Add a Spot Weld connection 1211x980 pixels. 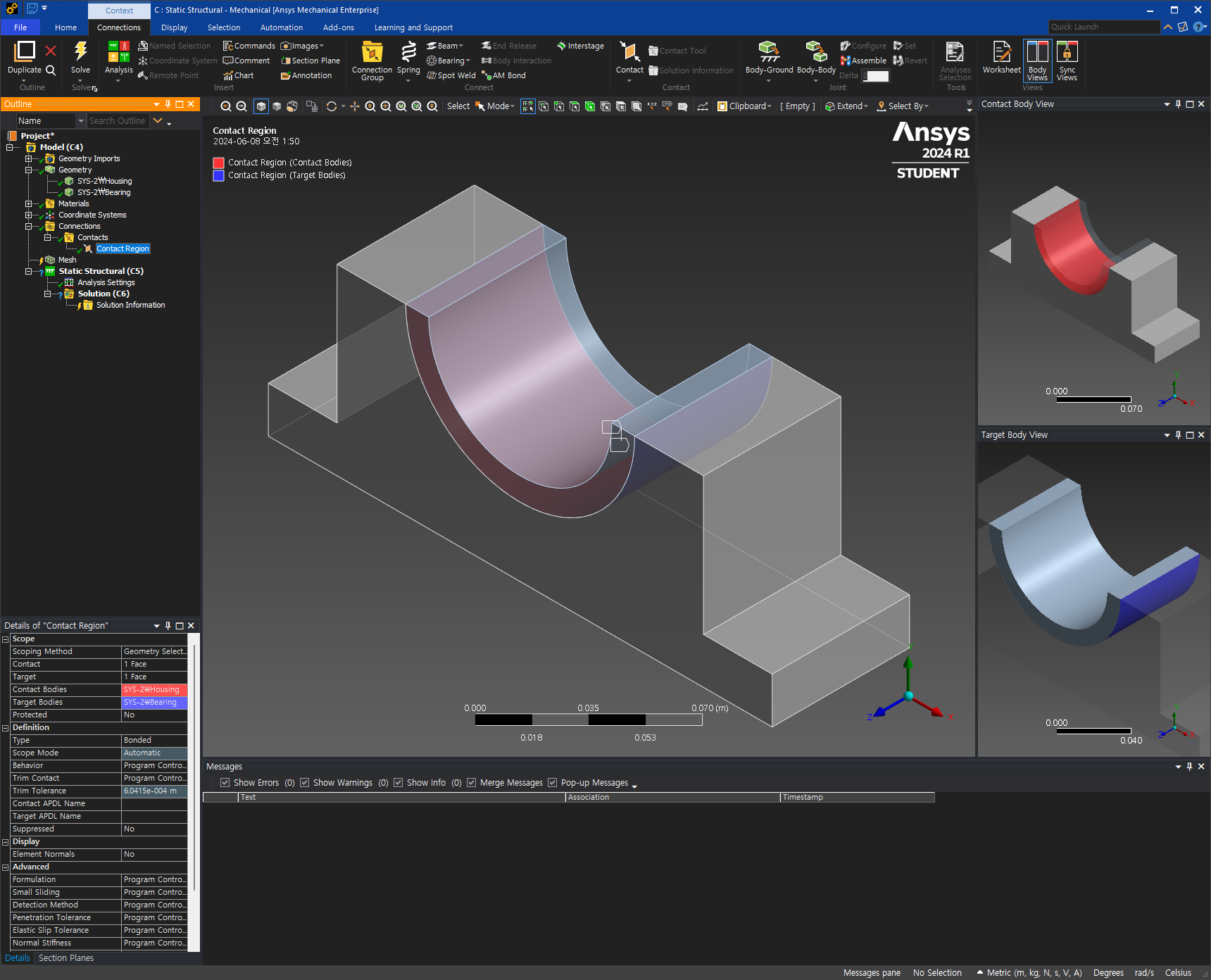(x=451, y=75)
